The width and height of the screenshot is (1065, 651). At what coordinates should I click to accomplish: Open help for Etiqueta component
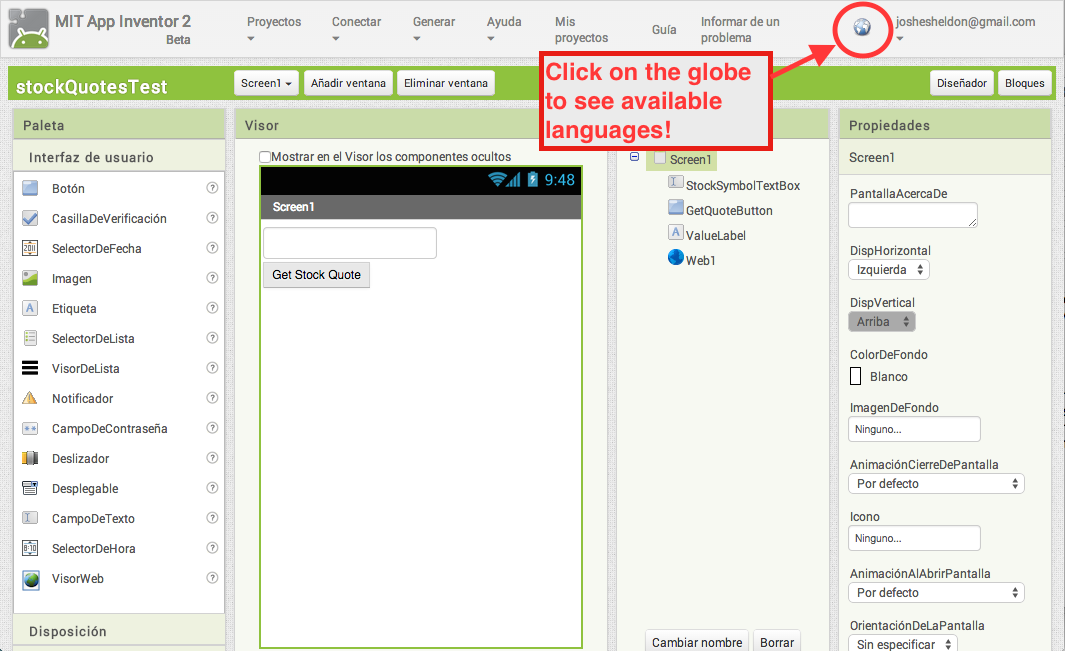tap(212, 307)
